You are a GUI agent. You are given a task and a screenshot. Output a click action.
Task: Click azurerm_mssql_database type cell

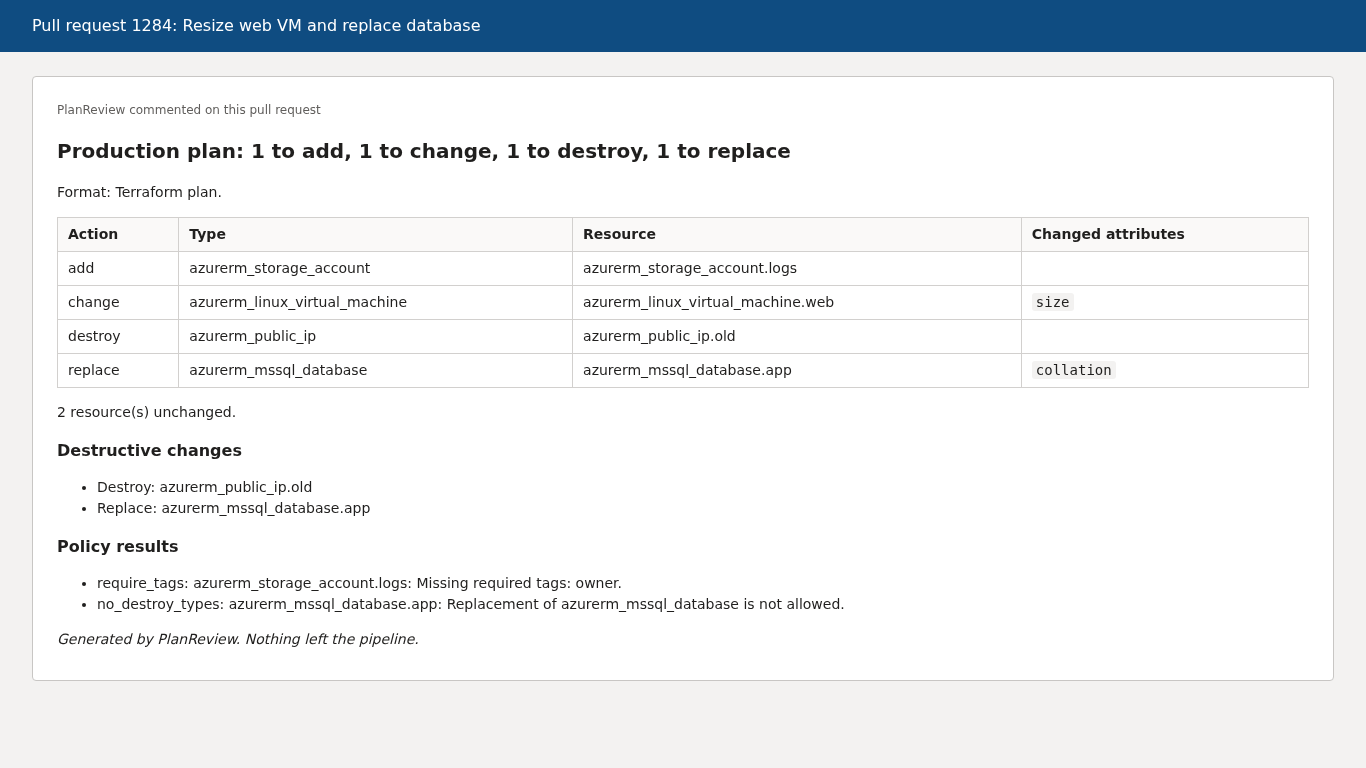(x=376, y=370)
